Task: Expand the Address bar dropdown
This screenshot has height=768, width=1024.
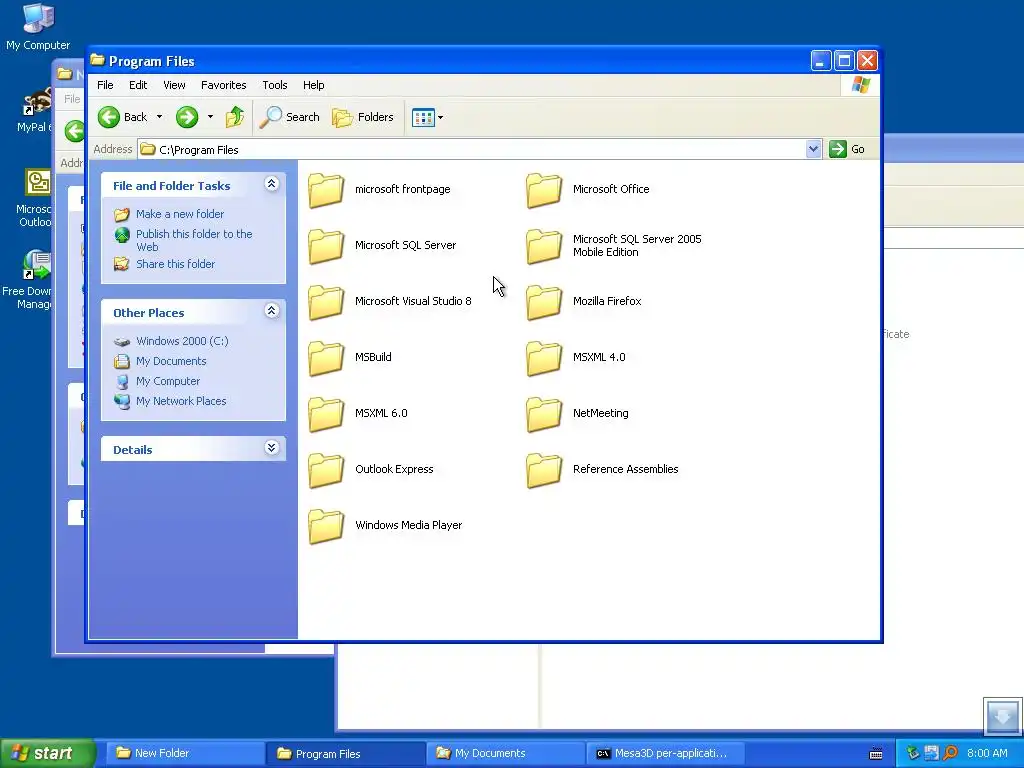Action: (813, 150)
